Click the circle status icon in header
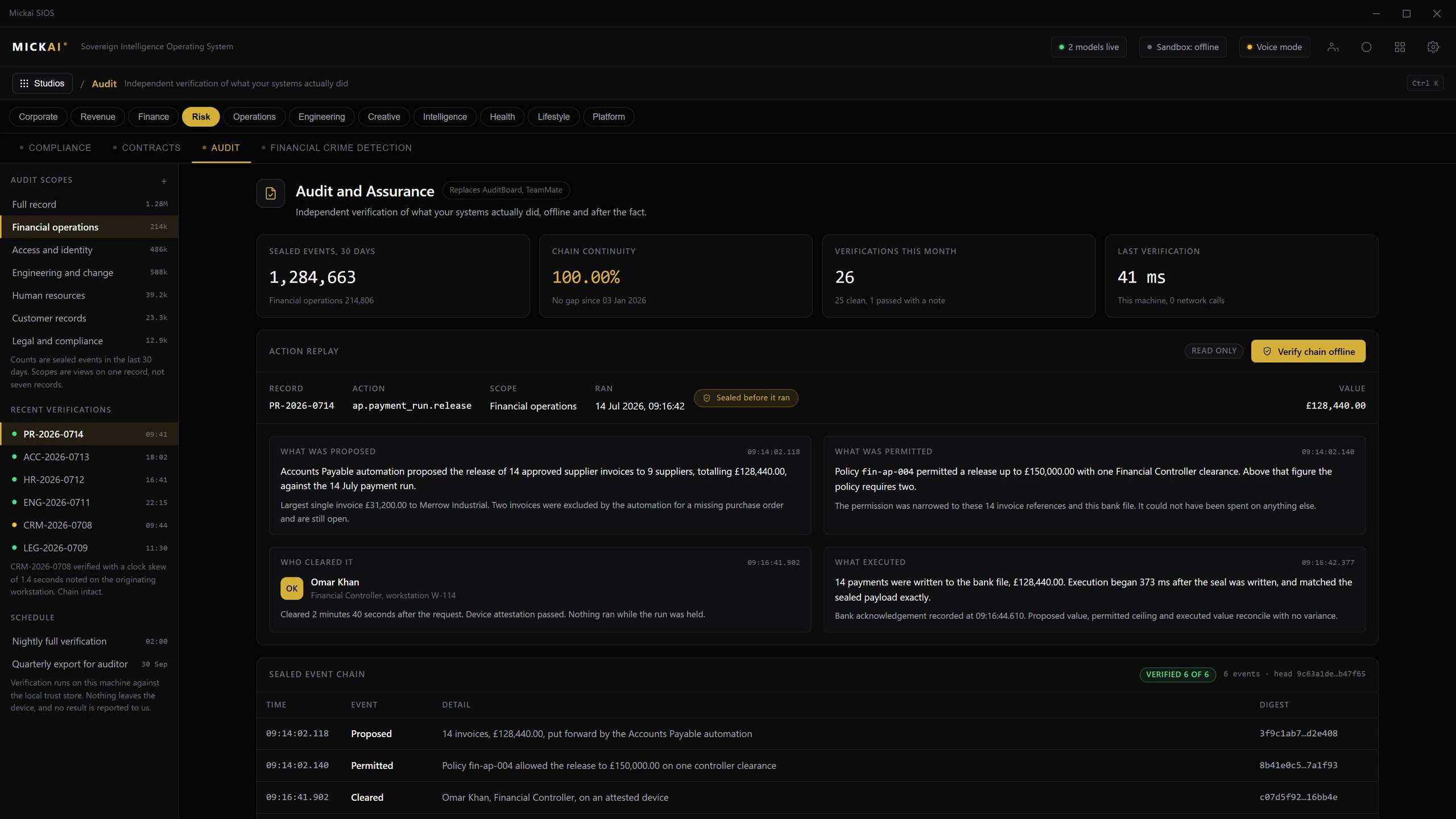Viewport: 1456px width, 819px height. coord(1366,47)
